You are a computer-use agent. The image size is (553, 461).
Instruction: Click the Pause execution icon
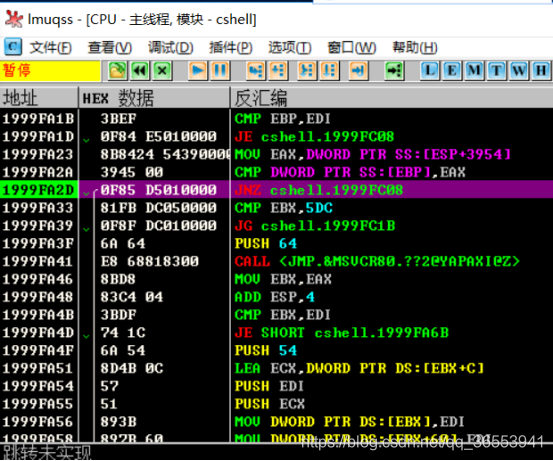coord(220,71)
